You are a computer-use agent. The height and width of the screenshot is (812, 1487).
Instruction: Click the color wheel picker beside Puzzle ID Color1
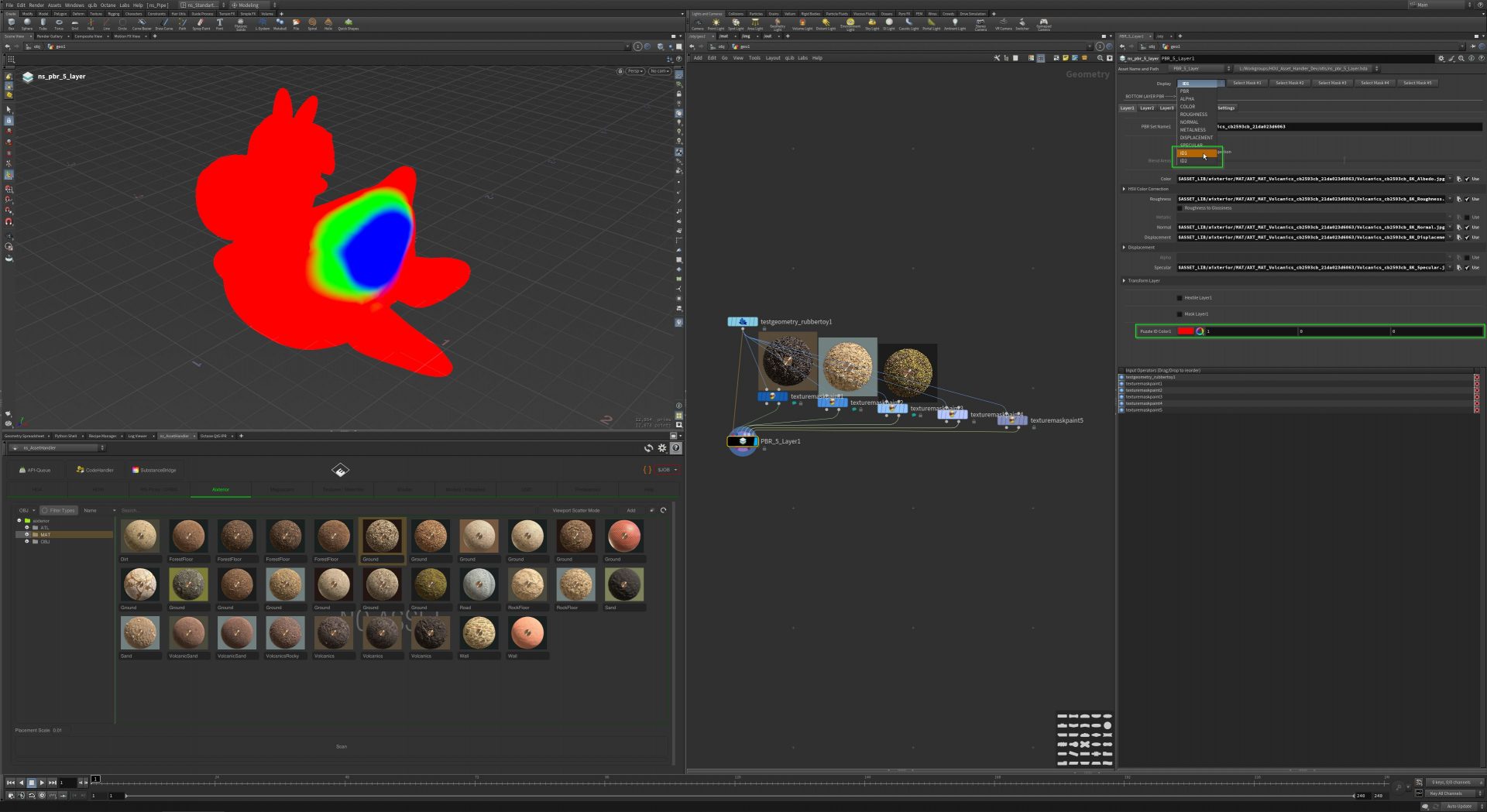[x=1200, y=331]
